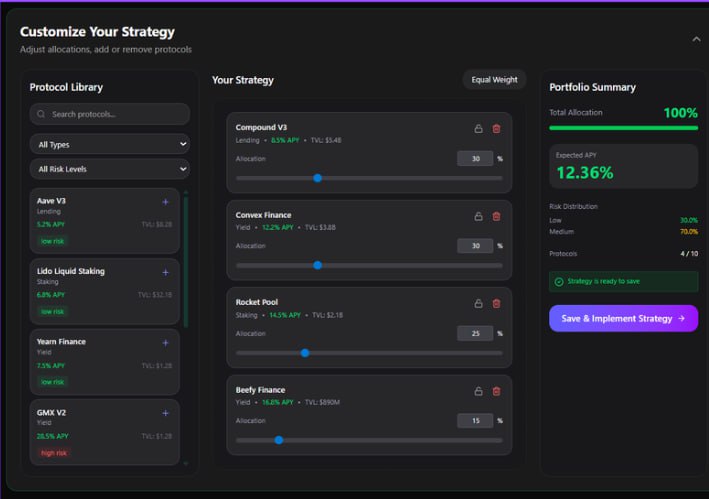Add Aave V3 with plus icon
Image resolution: width=709 pixels, height=499 pixels.
[166, 202]
